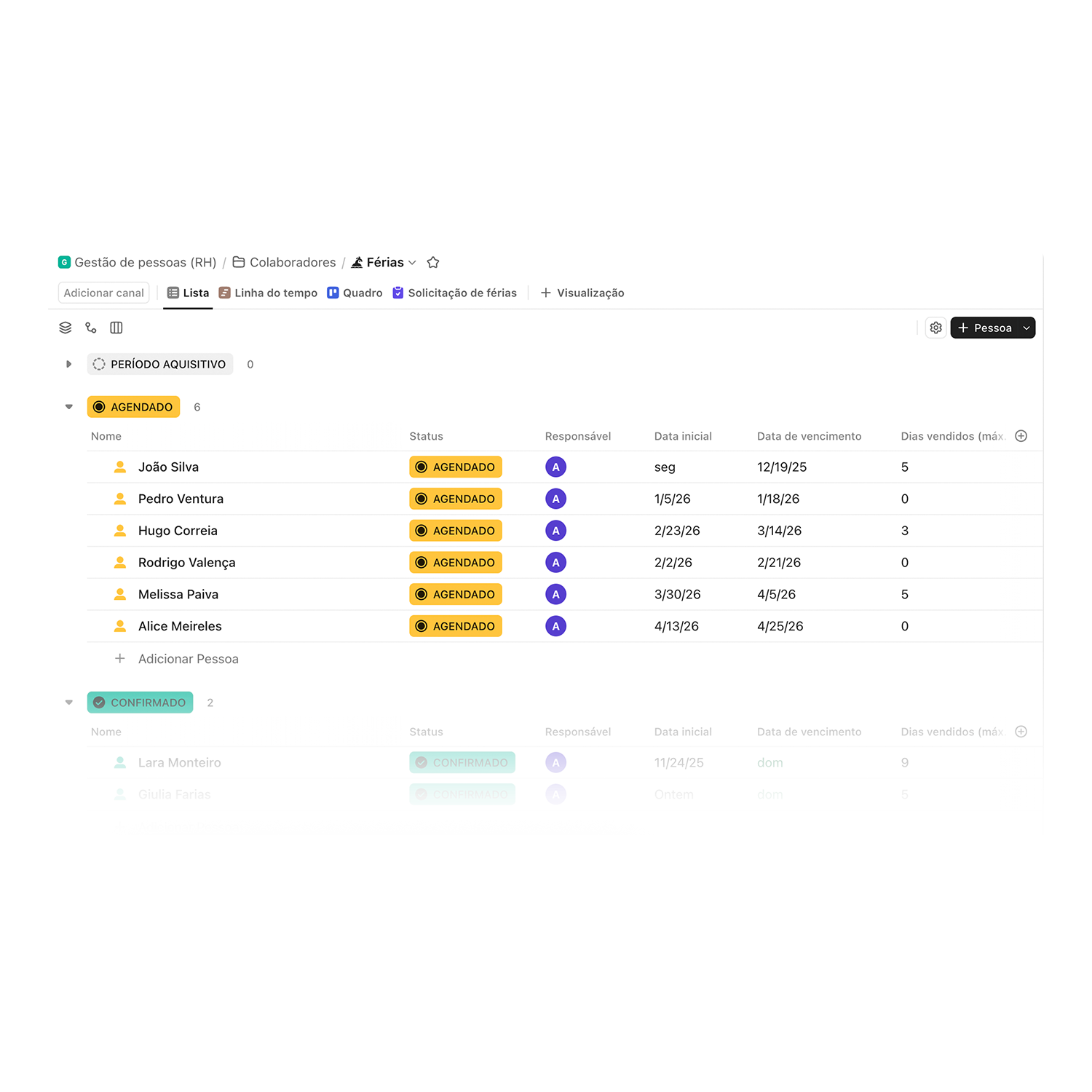Toggle Lara Monteiro's CONFIRMADO status badge
Image resolution: width=1092 pixels, height=1092 pixels.
coord(462,762)
